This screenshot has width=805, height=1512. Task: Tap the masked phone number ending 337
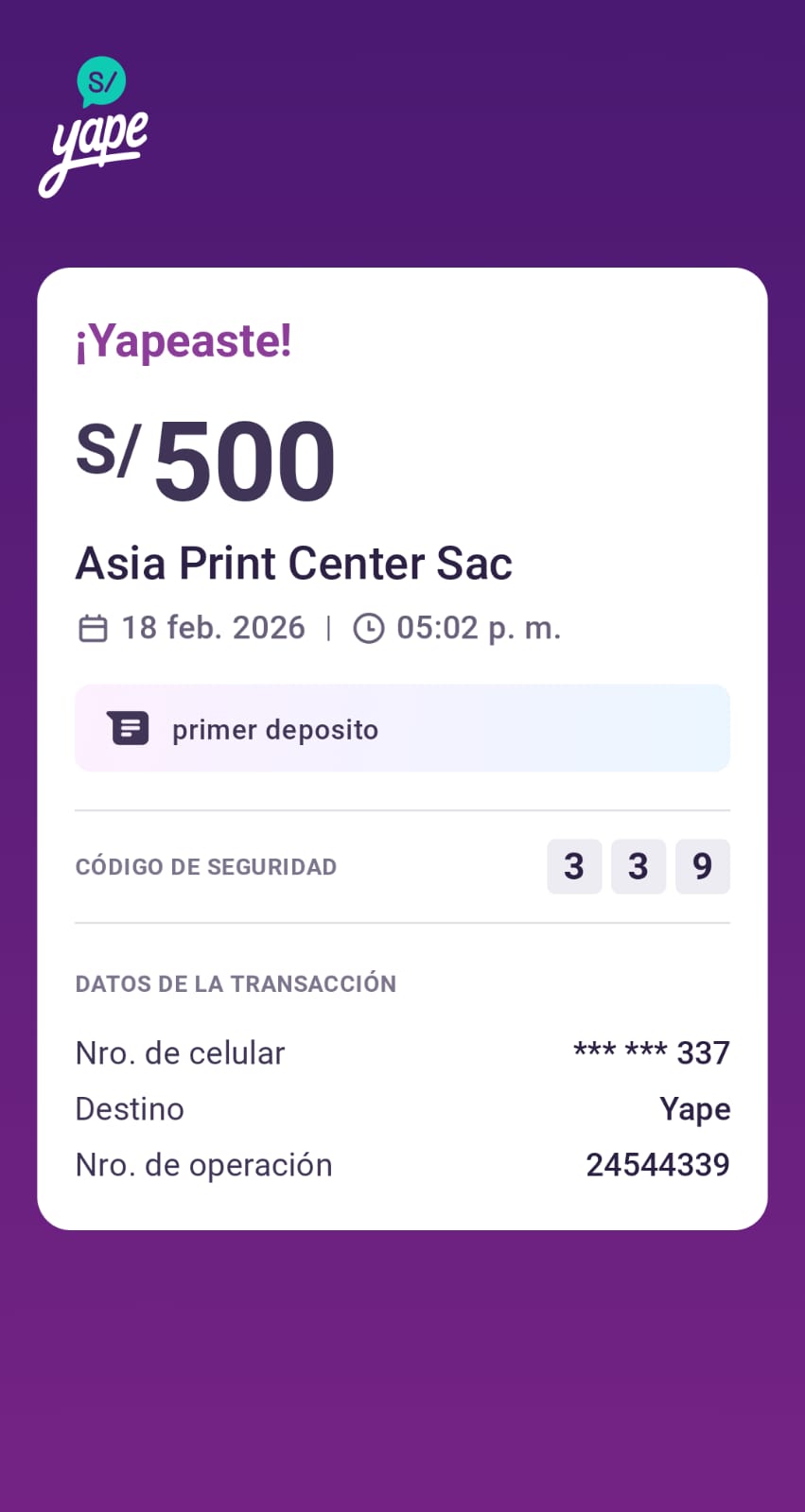(x=652, y=1052)
